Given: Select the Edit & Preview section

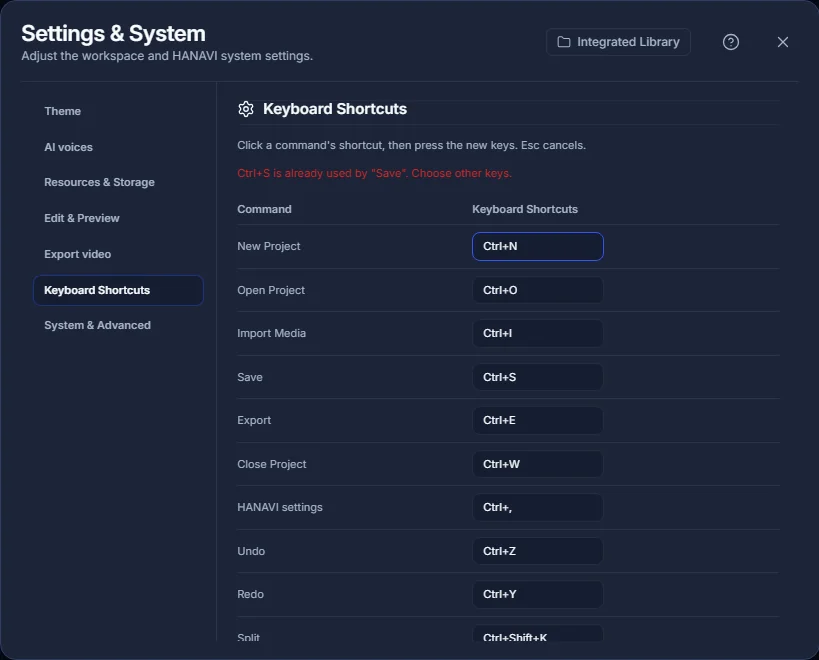Looking at the screenshot, I should click(x=82, y=218).
